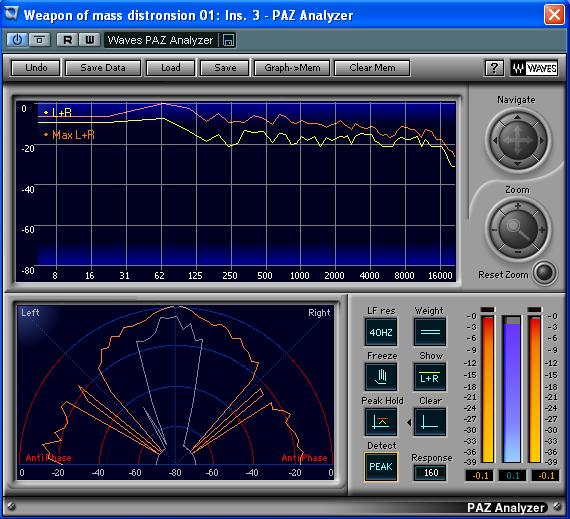Screen dimensions: 570x519
Task: Click the Right label in the stereo display
Action: 319,313
